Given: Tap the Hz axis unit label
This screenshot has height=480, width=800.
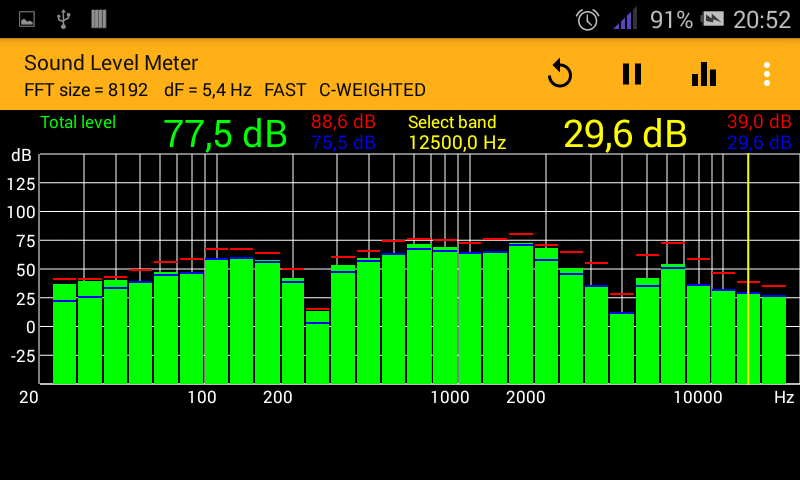Looking at the screenshot, I should (x=784, y=397).
